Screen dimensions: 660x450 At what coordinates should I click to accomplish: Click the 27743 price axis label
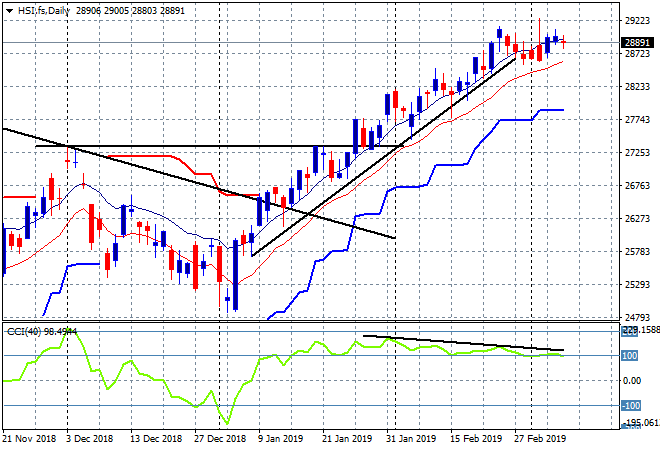pos(637,120)
